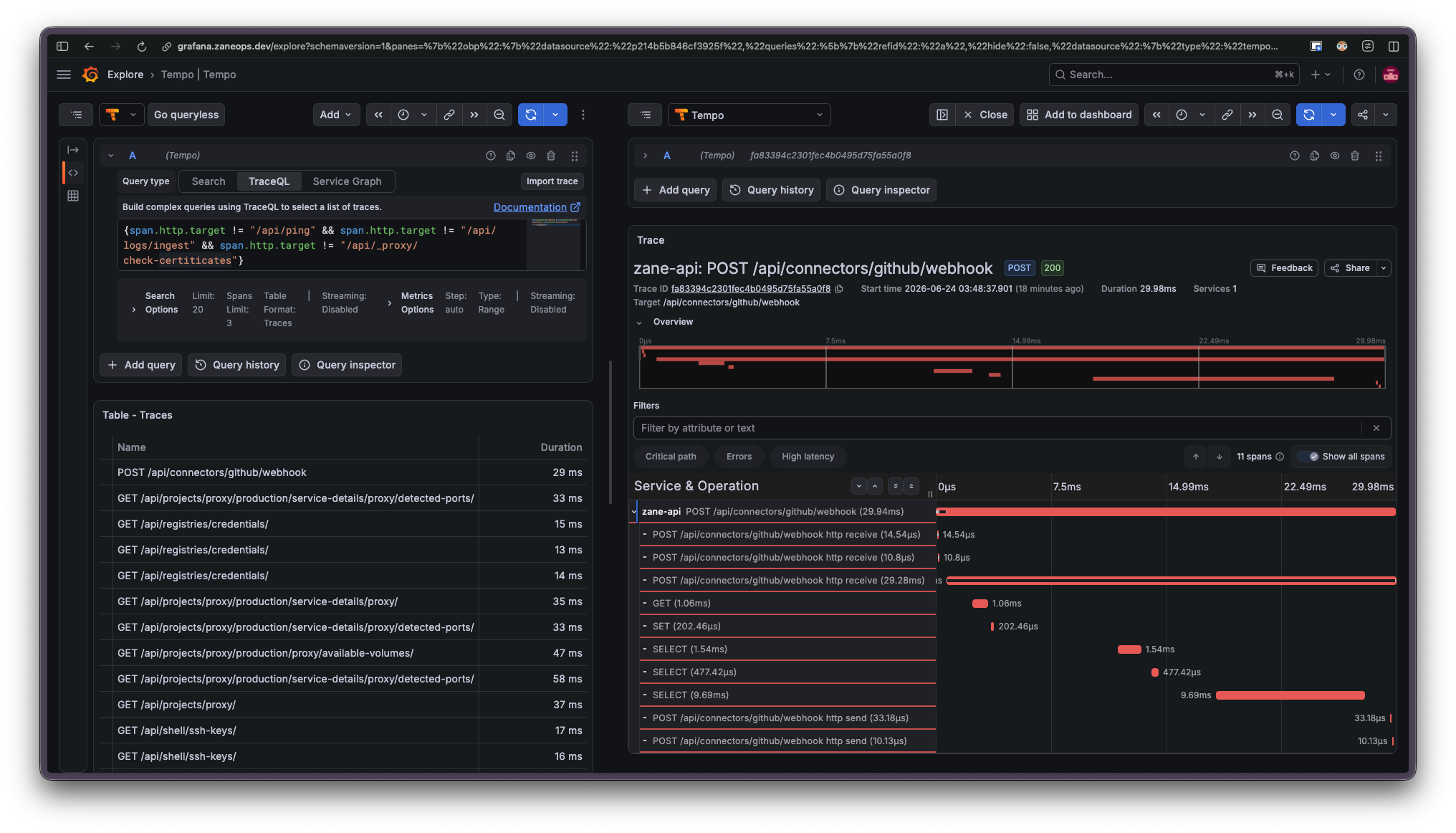Zoom out time range in right pane
The height and width of the screenshot is (833, 1456).
click(x=1278, y=115)
